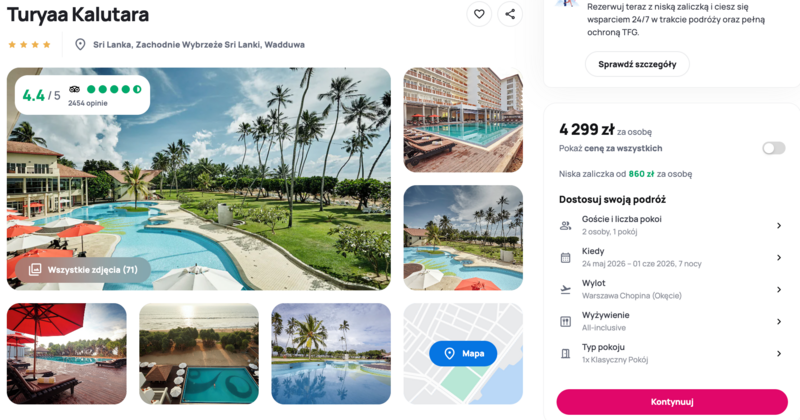
Task: Click the airplane departure icon
Action: (x=565, y=290)
